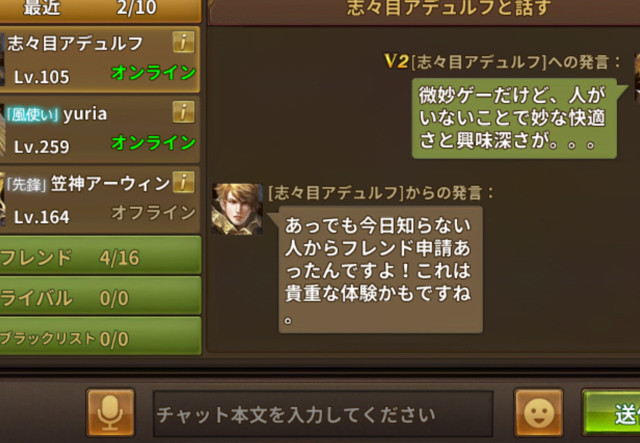Select 笠神アーウィン Lv.164 offline contact
The width and height of the screenshot is (640, 443).
pyautogui.click(x=100, y=200)
